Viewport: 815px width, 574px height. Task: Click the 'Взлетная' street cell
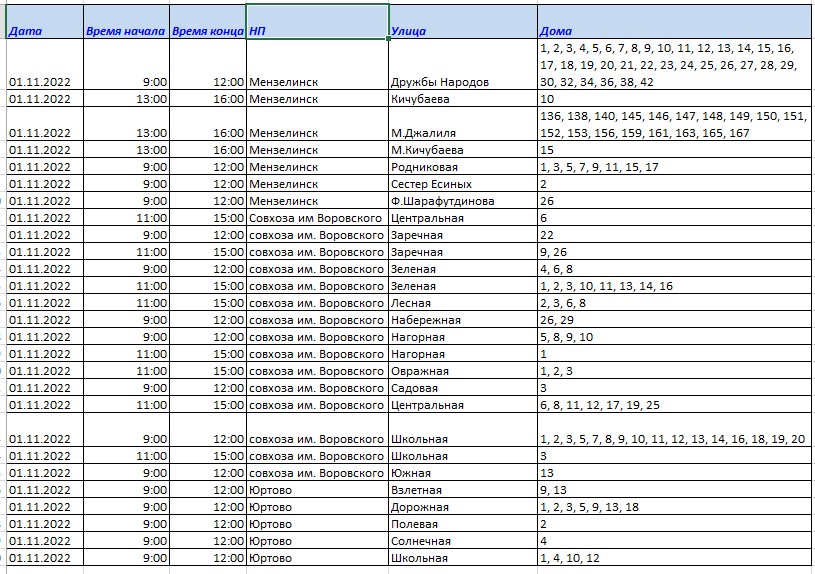tap(461, 490)
